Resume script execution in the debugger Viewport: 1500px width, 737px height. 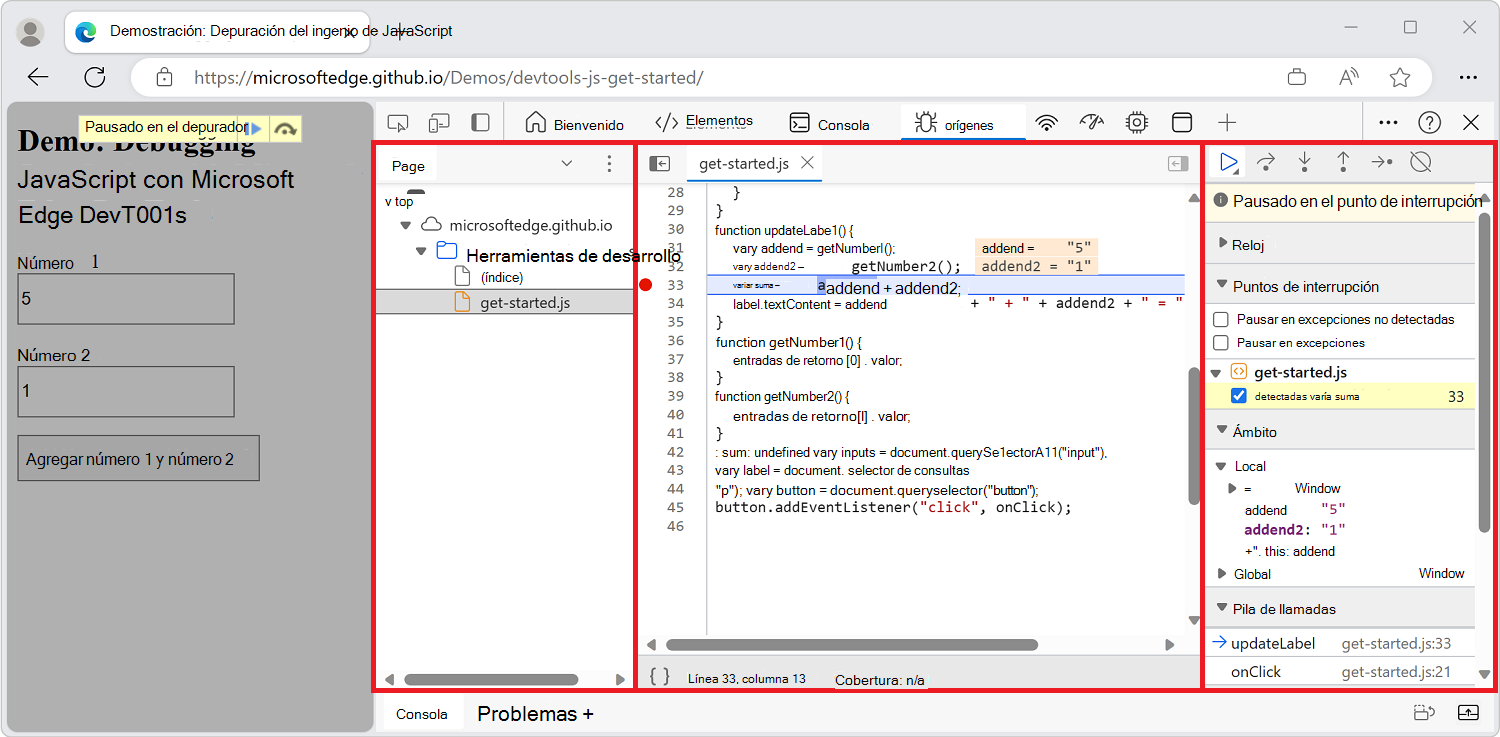pos(1227,161)
